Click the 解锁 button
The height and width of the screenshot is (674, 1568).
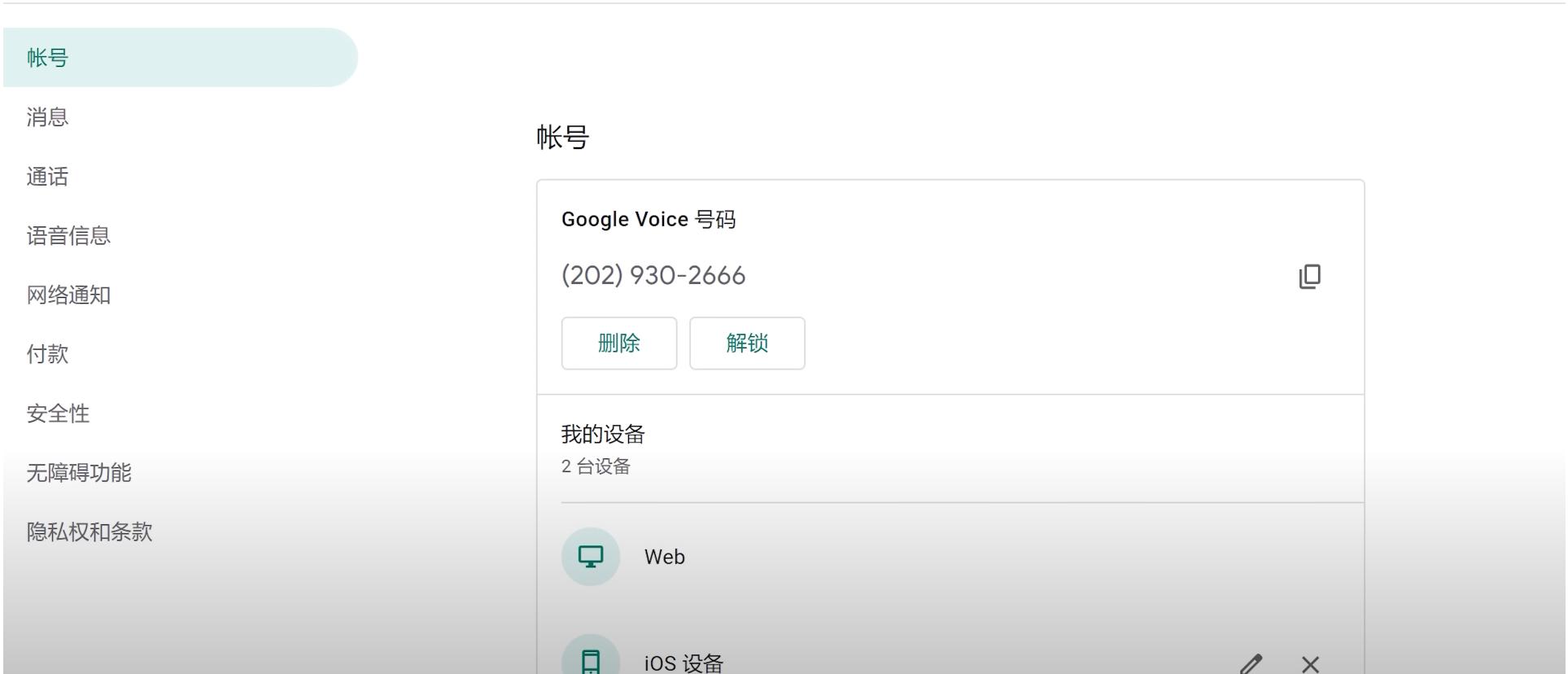click(747, 344)
